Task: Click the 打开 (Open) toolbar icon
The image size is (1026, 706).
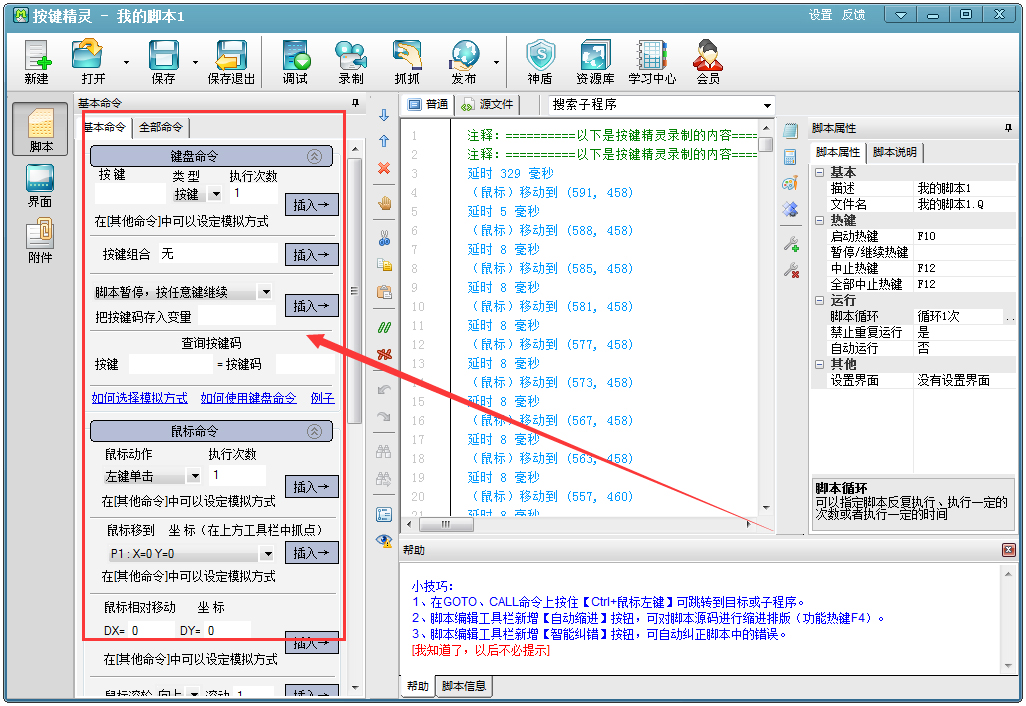Action: pos(90,62)
